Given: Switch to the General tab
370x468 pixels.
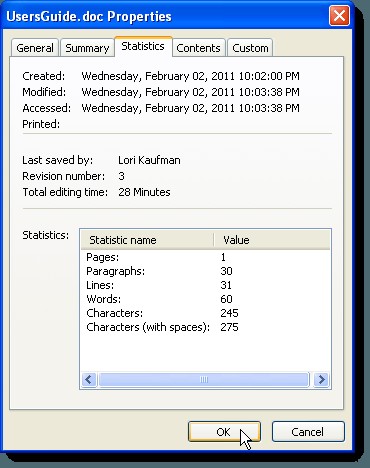Looking at the screenshot, I should coord(35,48).
